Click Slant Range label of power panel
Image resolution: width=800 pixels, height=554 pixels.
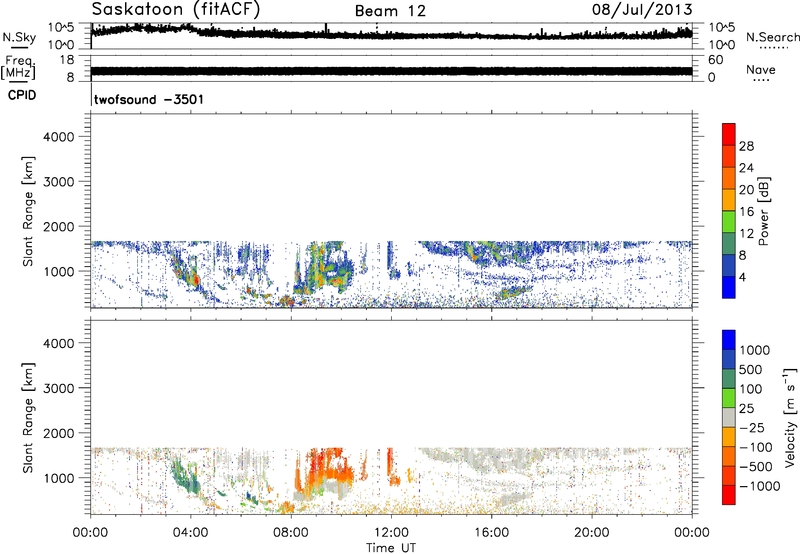point(28,211)
